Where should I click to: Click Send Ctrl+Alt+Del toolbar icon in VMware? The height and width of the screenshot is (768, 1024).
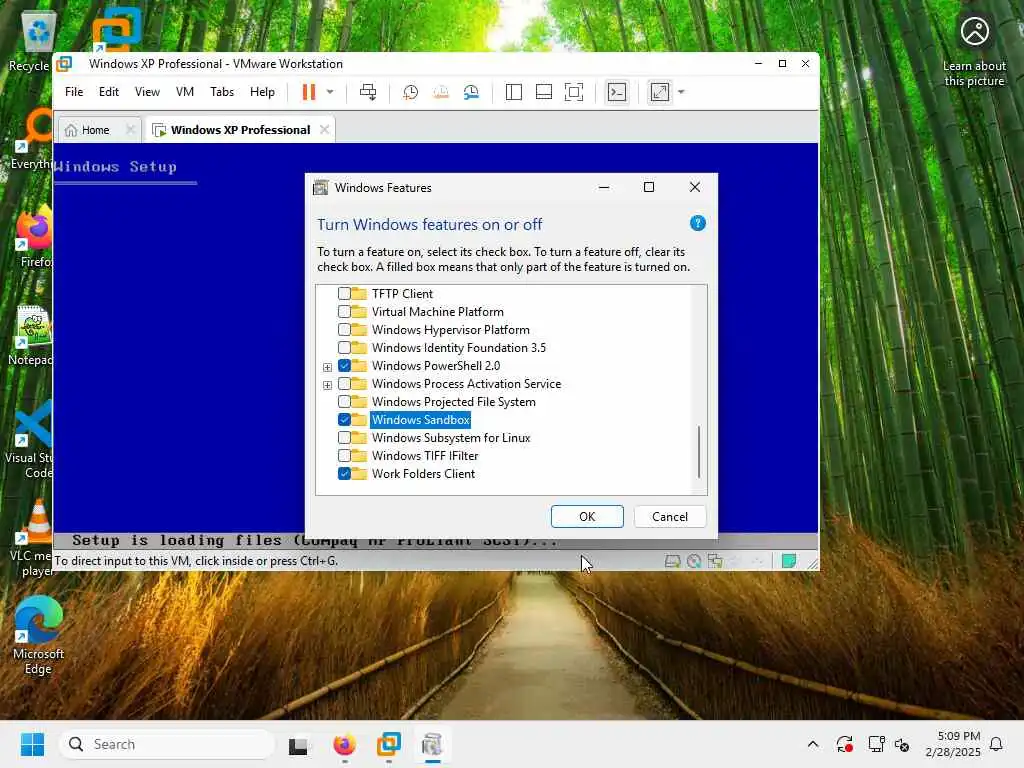click(x=368, y=92)
